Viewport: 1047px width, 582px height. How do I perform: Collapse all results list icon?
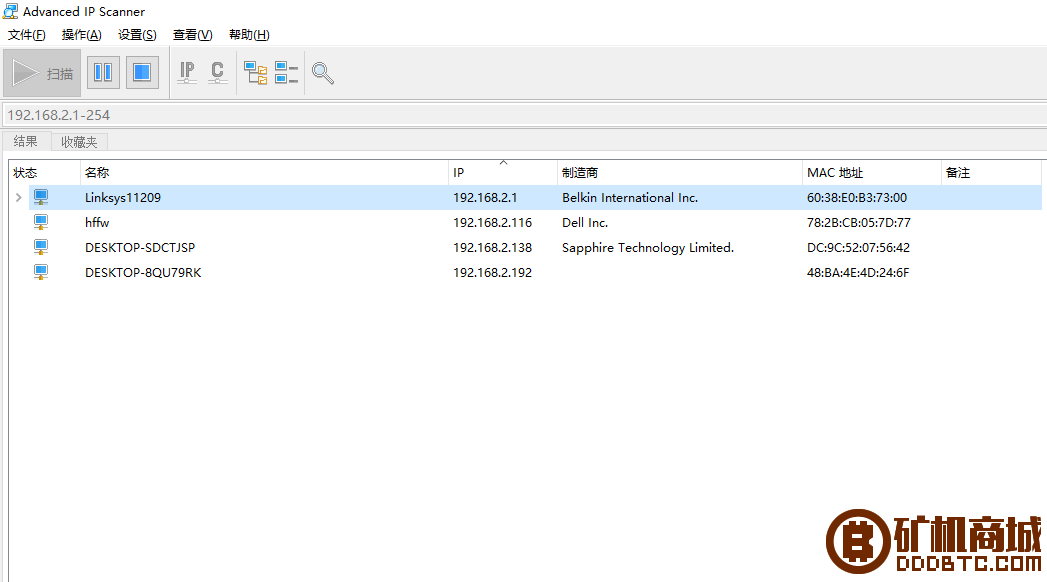286,73
